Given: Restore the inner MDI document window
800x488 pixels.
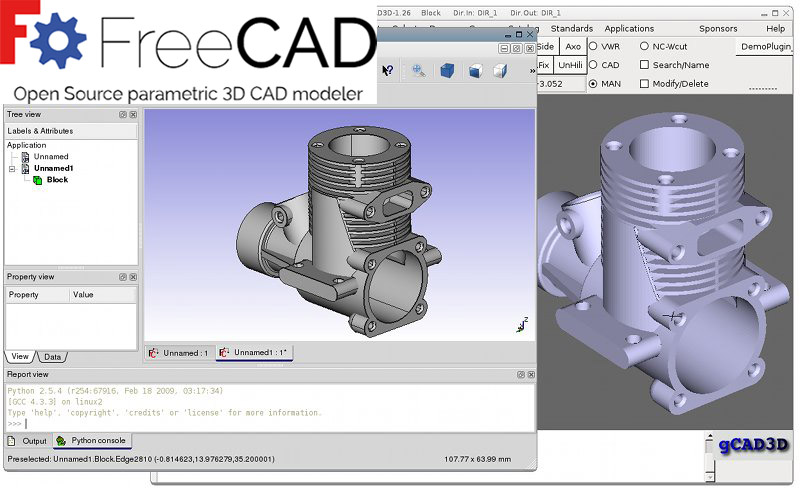Looking at the screenshot, I should pos(516,48).
